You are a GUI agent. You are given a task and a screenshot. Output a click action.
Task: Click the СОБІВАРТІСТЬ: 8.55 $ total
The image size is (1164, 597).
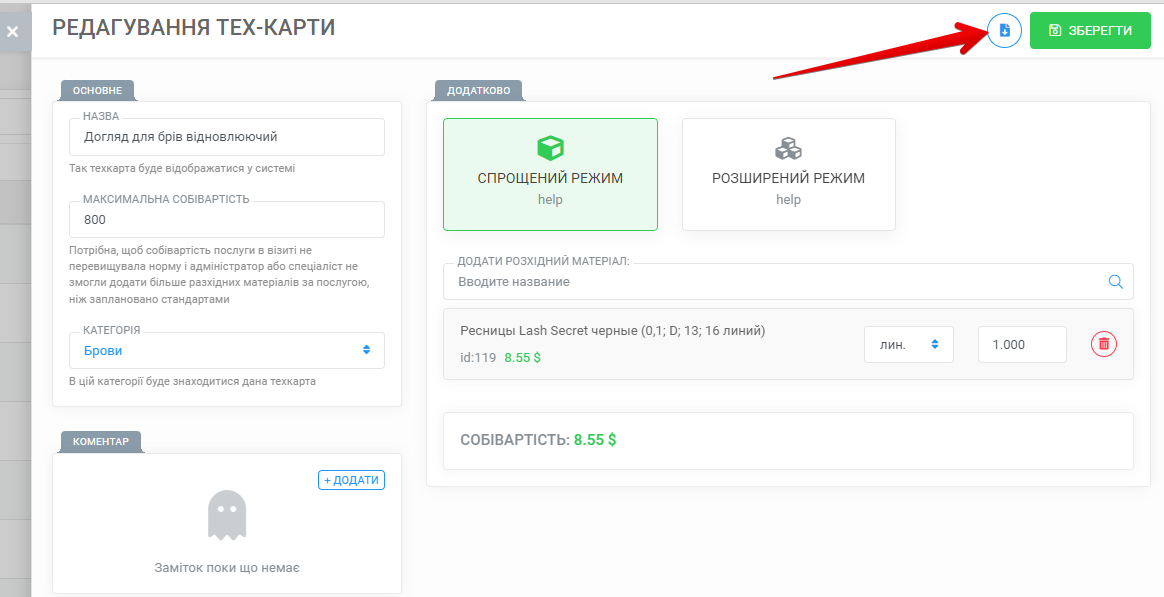point(538,440)
